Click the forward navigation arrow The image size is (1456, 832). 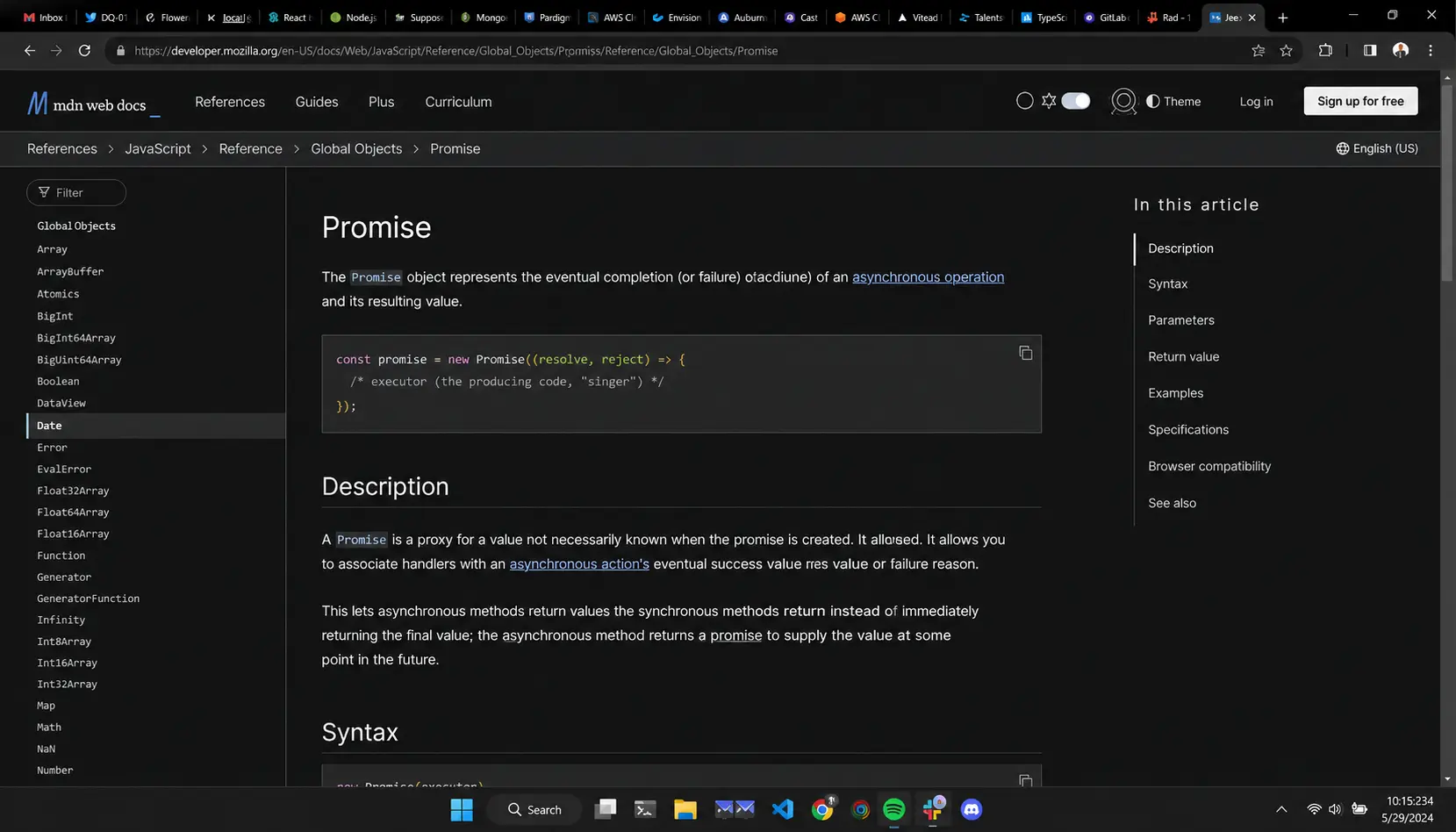pyautogui.click(x=56, y=51)
